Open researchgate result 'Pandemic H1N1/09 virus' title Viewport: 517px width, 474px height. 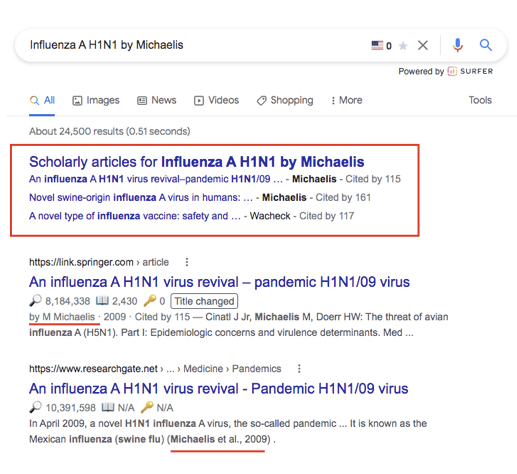click(x=219, y=389)
